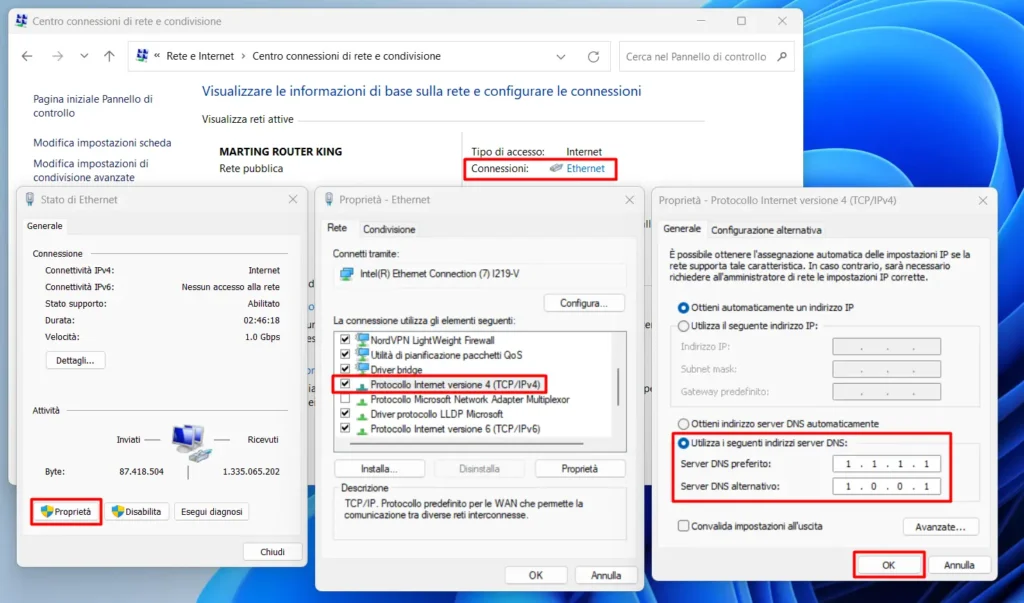This screenshot has height=603, width=1024.
Task: Enable 'Convalida impostazioni all'uscita' checkbox
Action: point(683,526)
